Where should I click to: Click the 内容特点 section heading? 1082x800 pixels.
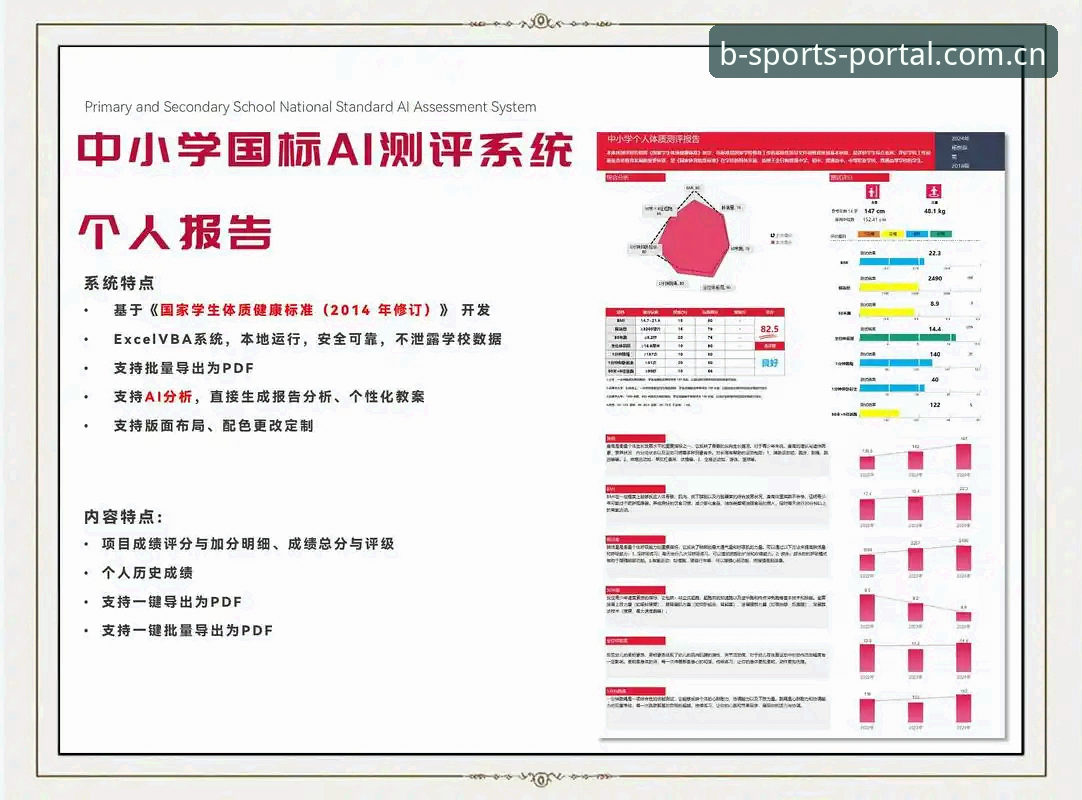(x=124, y=517)
